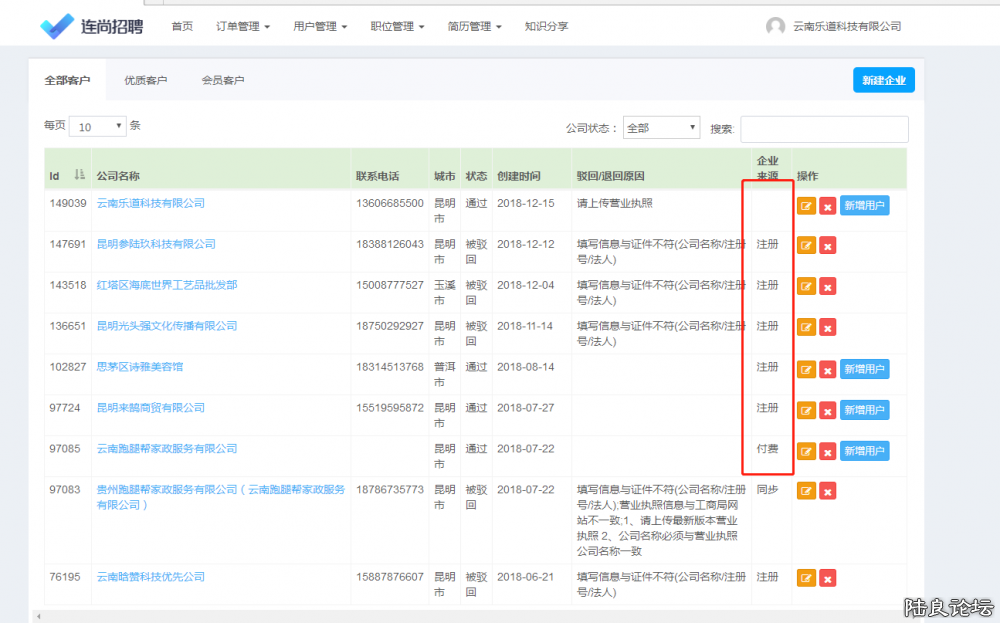The image size is (1000, 623).
Task: Click the delete icon for 云南跑腿帮家政服务有限公司
Action: 827,451
